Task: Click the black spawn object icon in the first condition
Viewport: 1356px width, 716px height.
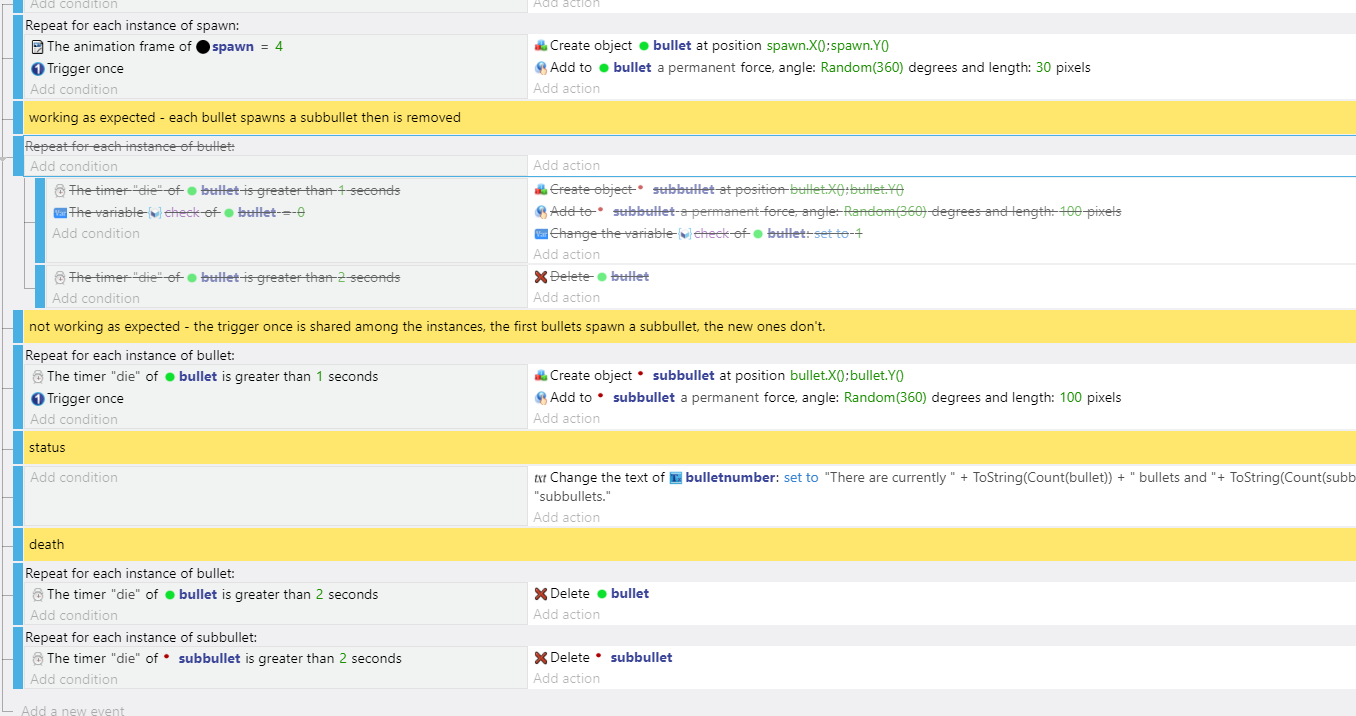Action: tap(205, 46)
